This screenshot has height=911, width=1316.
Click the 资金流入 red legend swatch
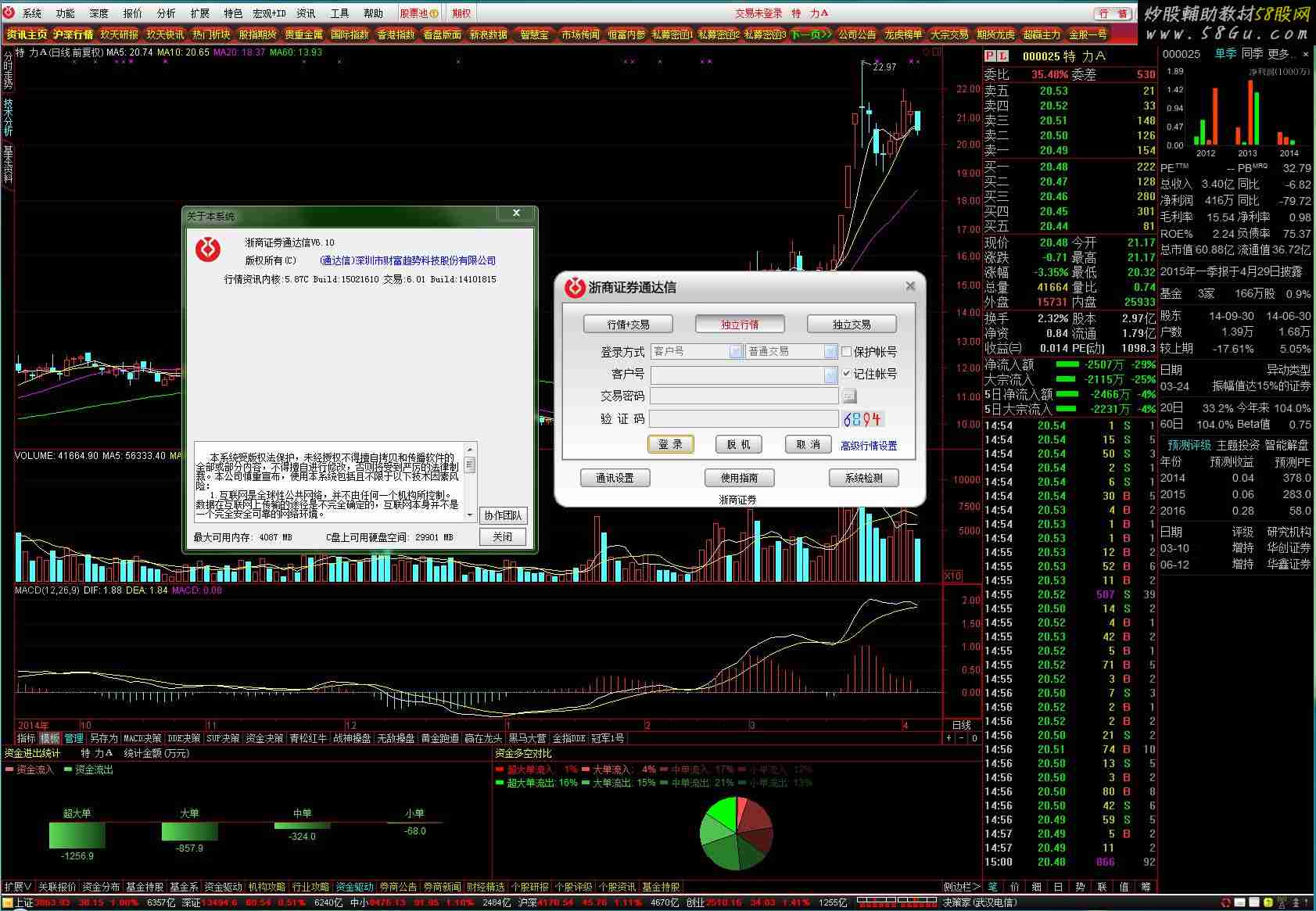pyautogui.click(x=9, y=770)
